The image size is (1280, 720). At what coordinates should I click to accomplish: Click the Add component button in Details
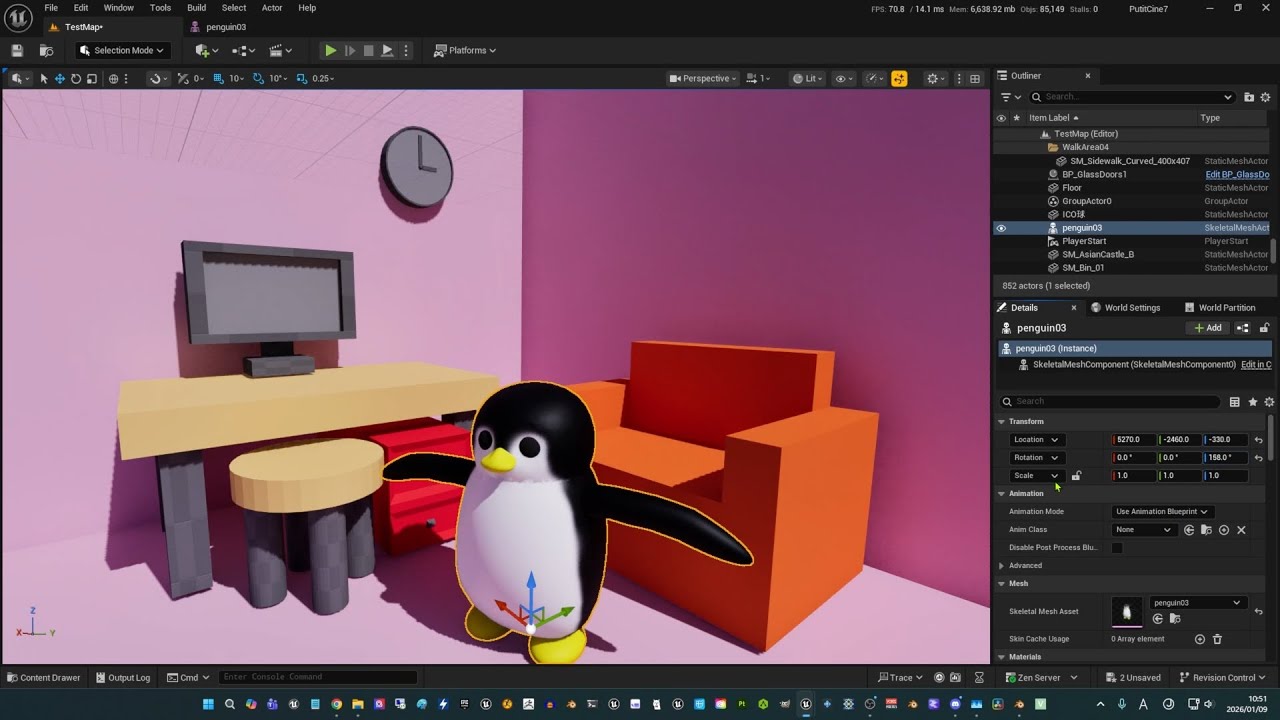point(1208,328)
